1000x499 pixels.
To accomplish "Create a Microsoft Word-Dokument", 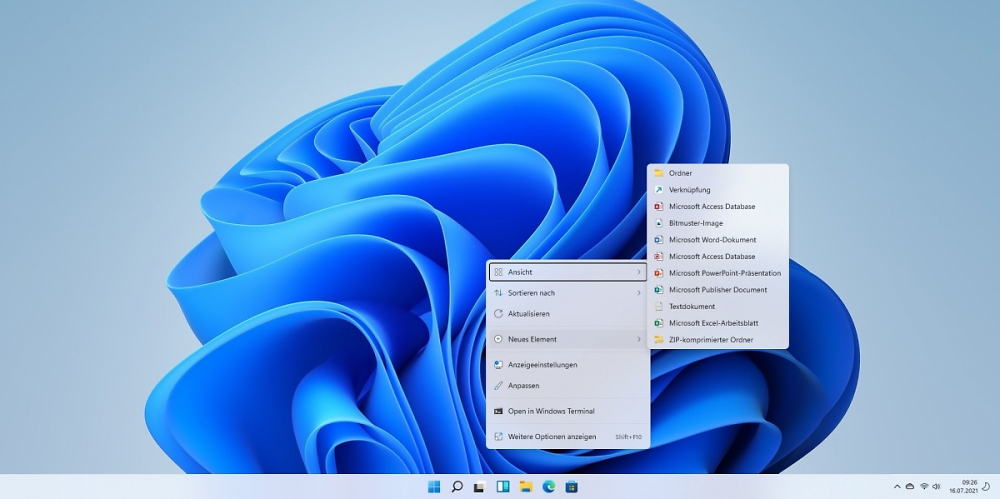I will [x=717, y=240].
